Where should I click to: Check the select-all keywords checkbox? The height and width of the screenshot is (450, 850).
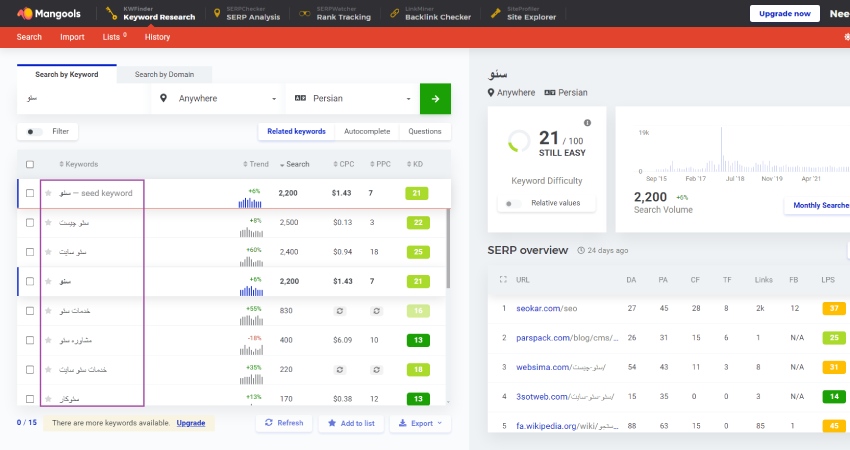click(x=30, y=164)
